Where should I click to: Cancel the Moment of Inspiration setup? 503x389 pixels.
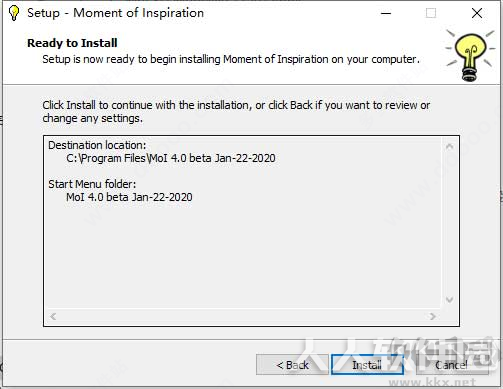452,365
